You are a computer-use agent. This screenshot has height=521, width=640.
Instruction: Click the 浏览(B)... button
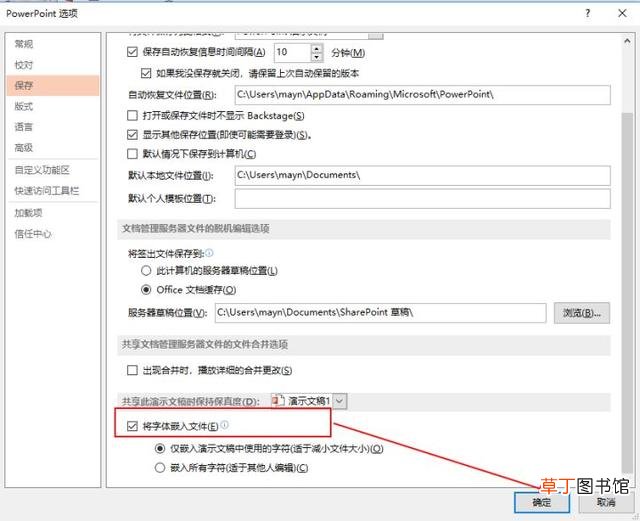click(x=582, y=313)
